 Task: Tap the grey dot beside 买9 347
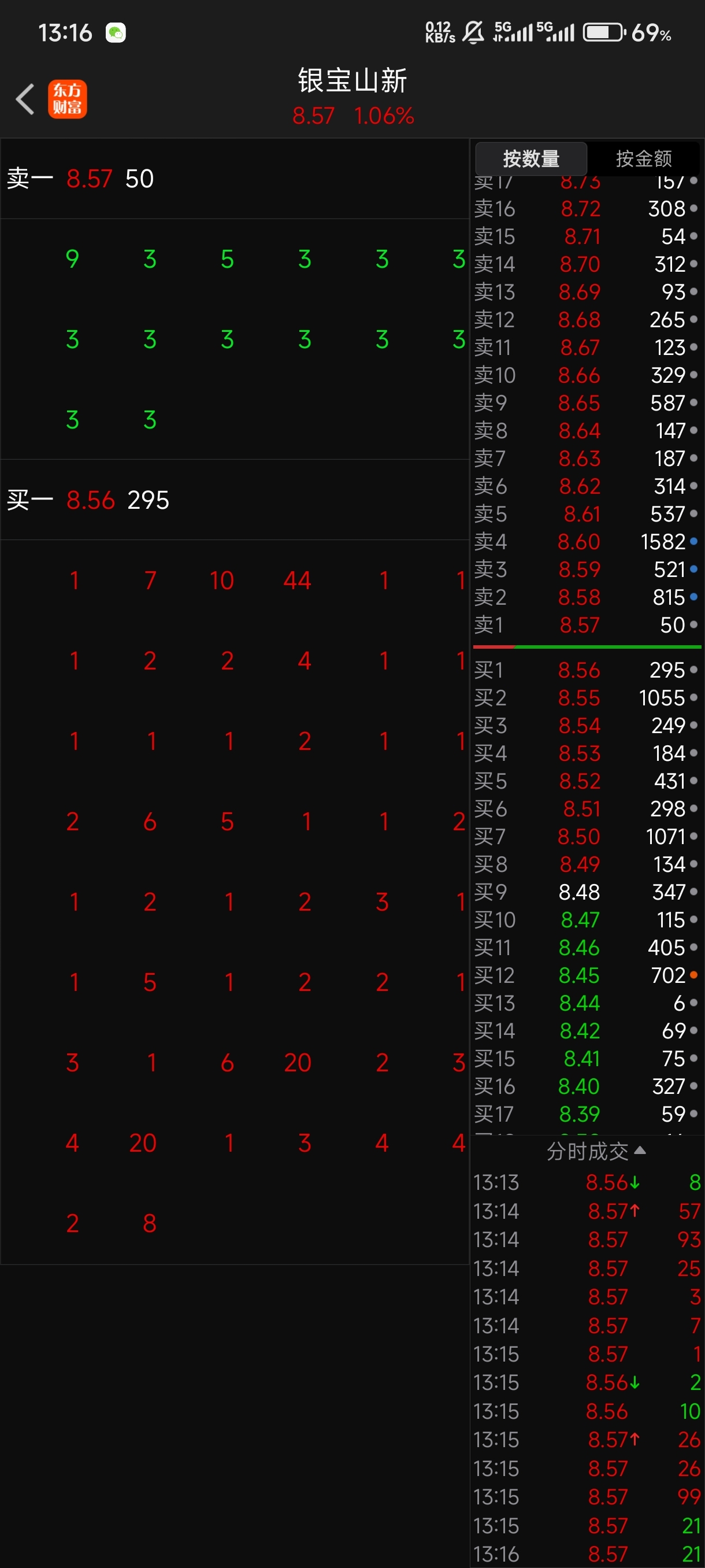[x=693, y=892]
